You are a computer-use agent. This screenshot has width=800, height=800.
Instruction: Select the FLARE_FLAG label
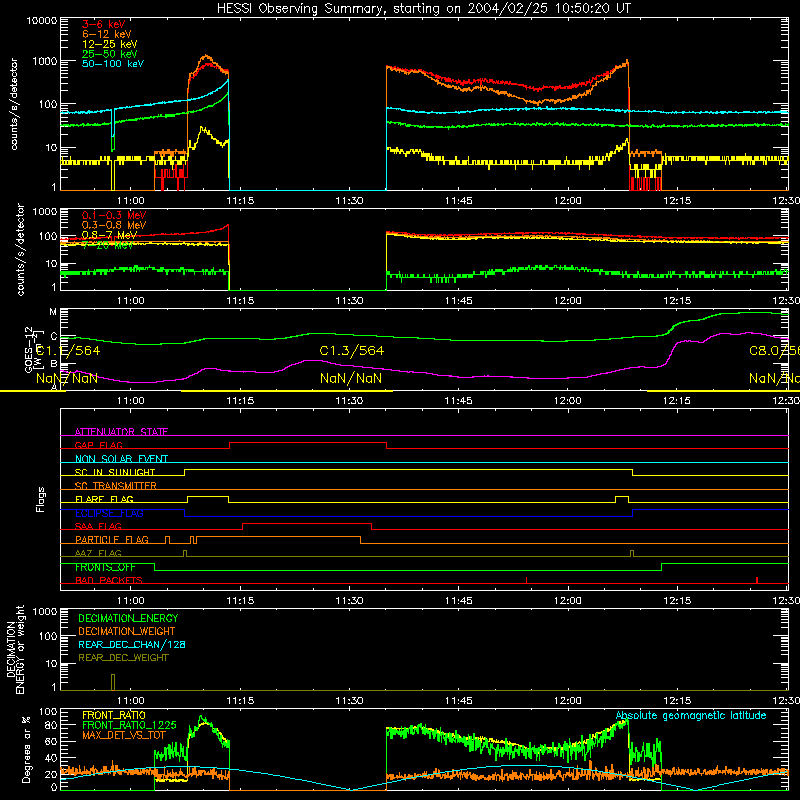point(104,499)
